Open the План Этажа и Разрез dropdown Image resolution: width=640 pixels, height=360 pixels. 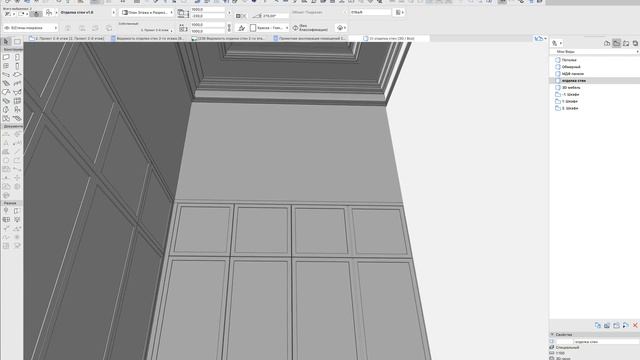[x=147, y=13]
